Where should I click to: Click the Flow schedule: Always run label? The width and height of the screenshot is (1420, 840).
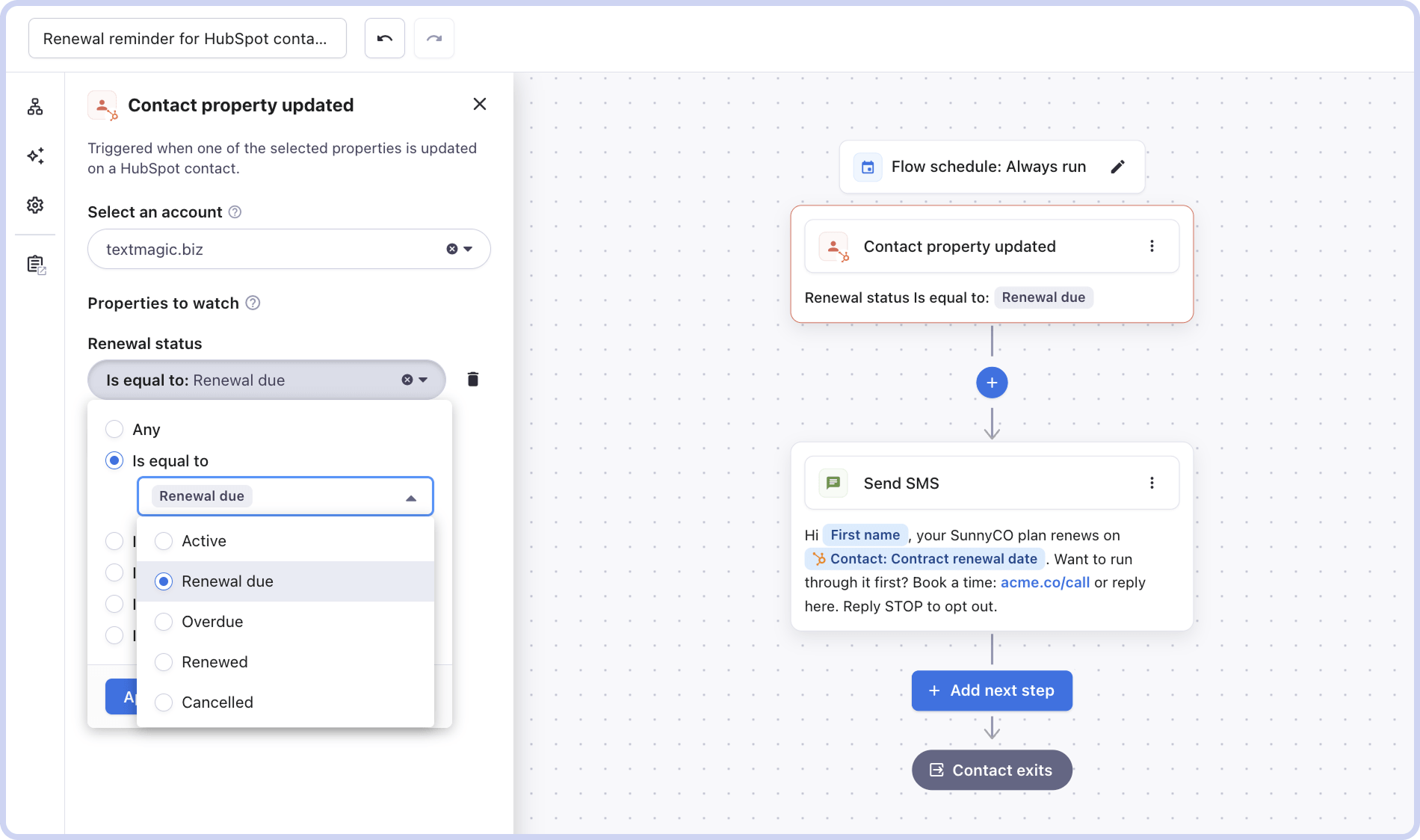[x=989, y=167]
